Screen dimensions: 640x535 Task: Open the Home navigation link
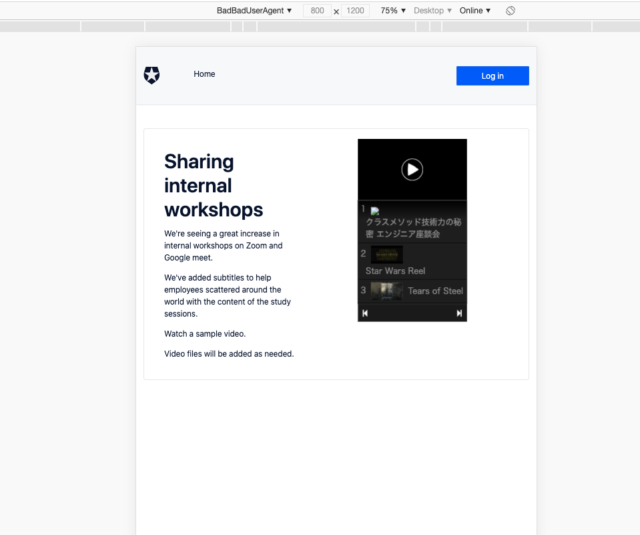click(204, 74)
